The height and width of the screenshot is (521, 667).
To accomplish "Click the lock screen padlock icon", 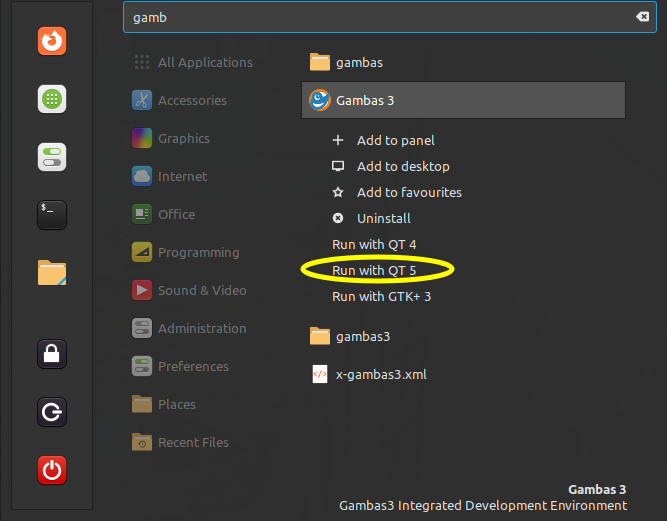I will 52,354.
